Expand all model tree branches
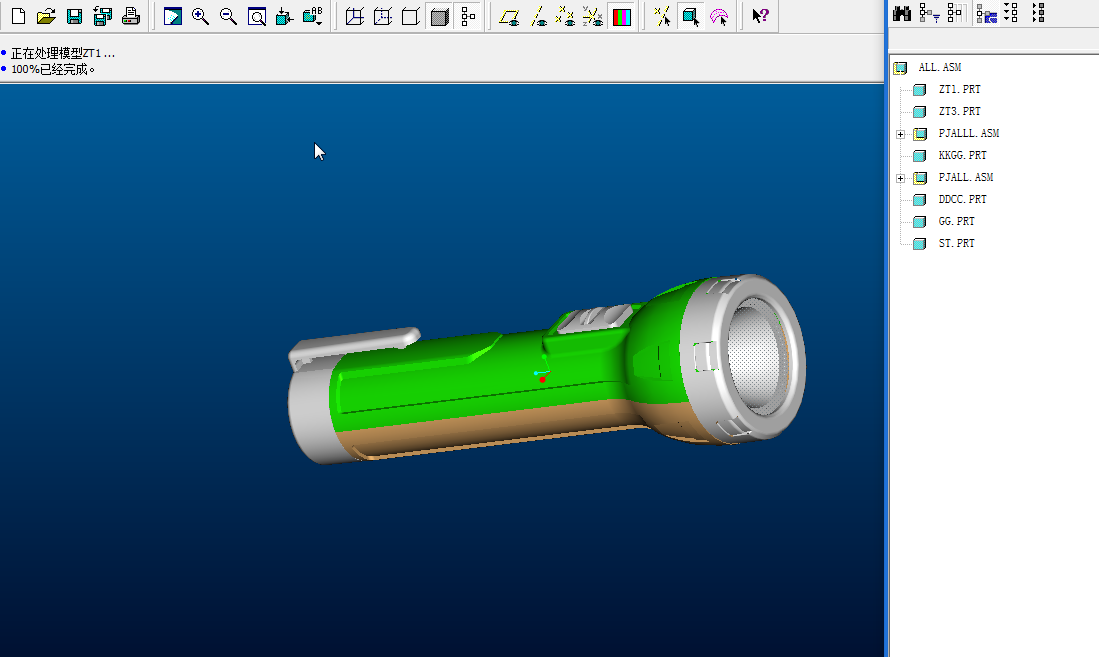Screen dimensions: 1099x657 click(1011, 13)
